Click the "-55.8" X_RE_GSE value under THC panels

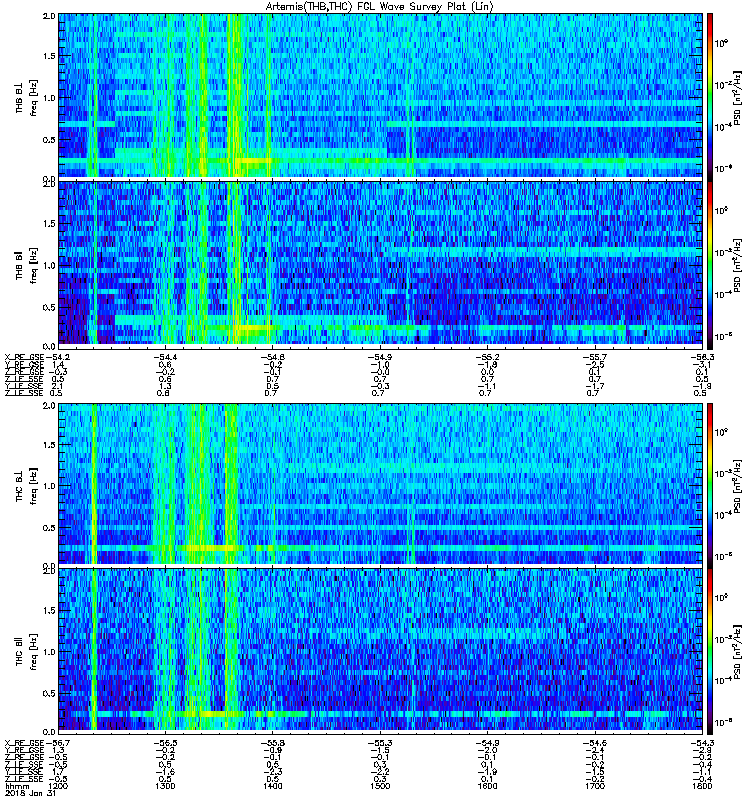click(x=272, y=743)
